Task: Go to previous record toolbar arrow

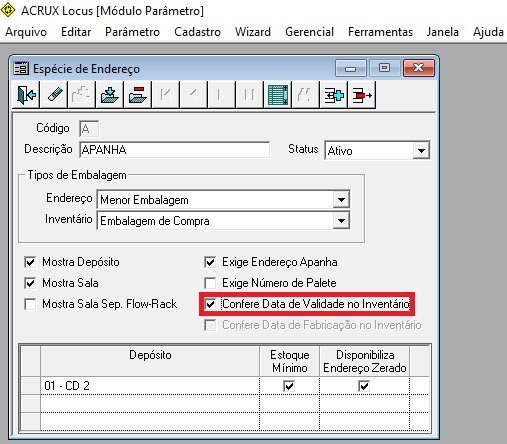Action: point(194,95)
